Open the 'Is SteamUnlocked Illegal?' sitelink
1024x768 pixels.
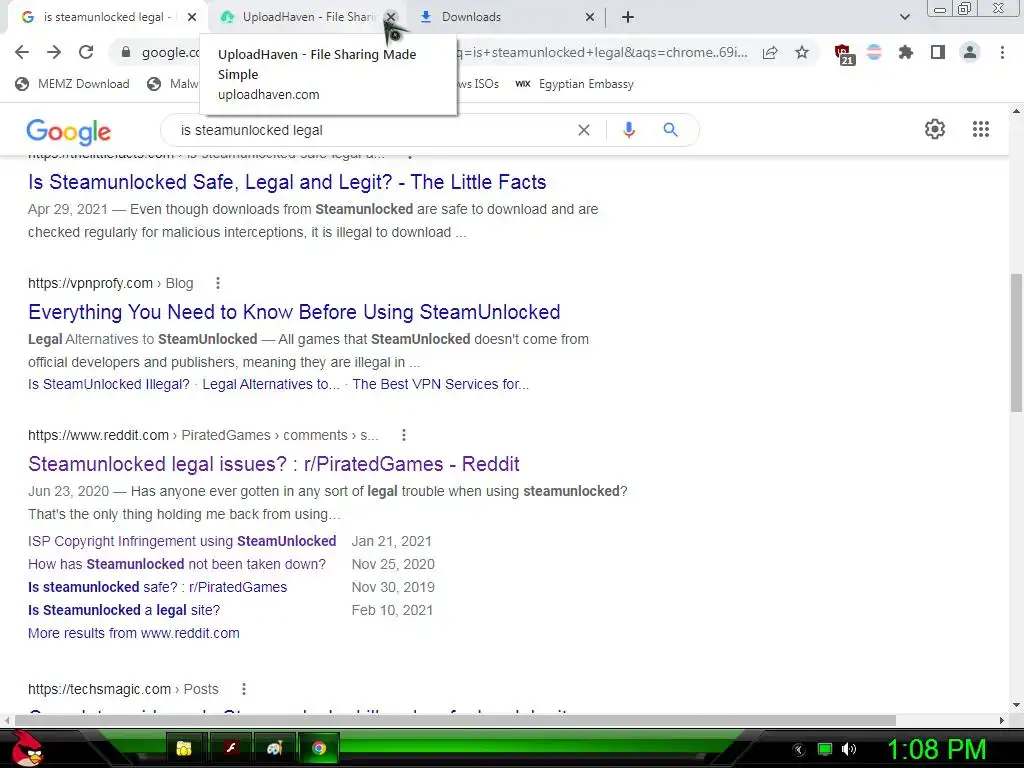click(x=108, y=384)
